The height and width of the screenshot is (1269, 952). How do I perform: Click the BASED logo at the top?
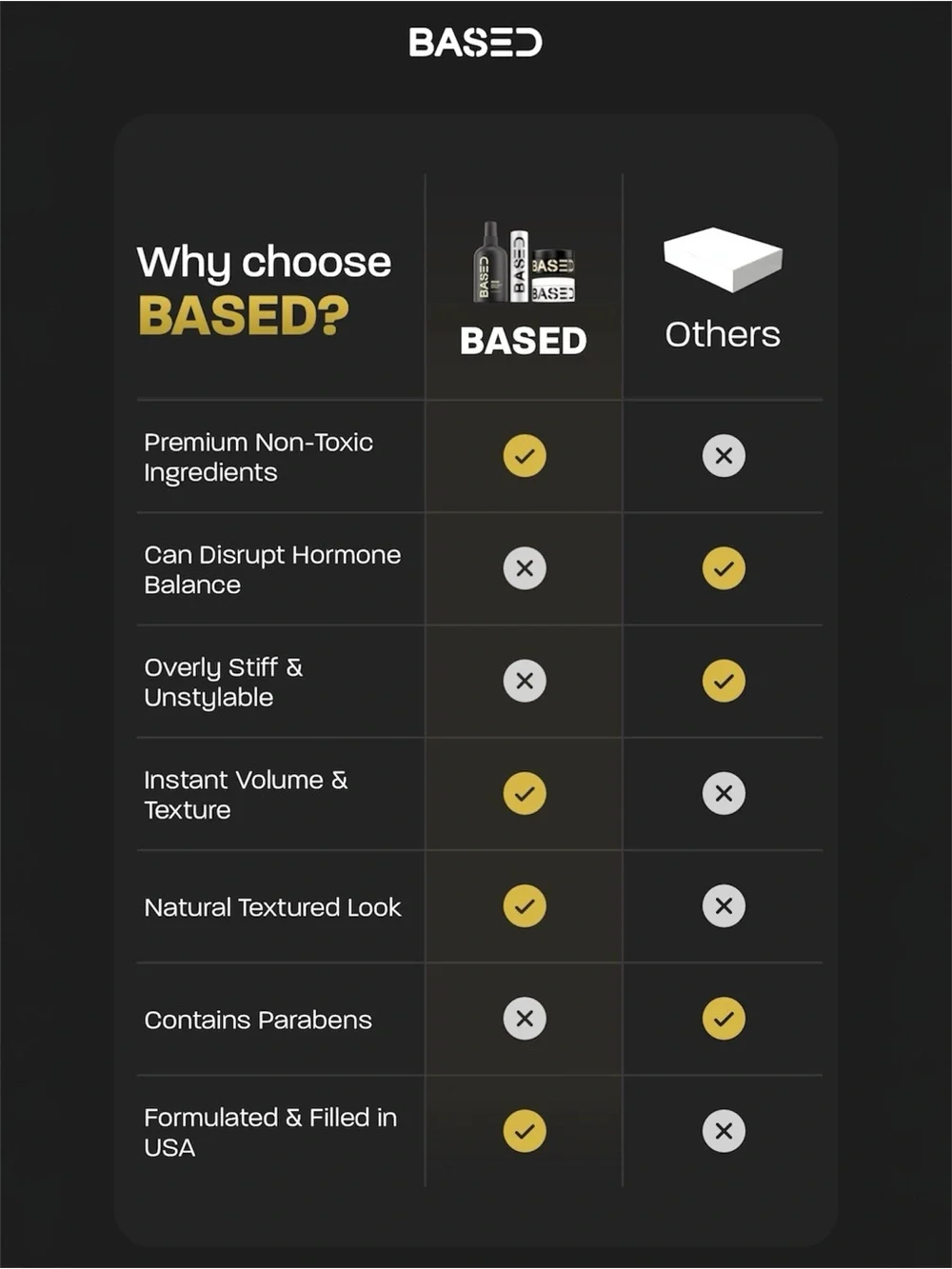tap(475, 42)
